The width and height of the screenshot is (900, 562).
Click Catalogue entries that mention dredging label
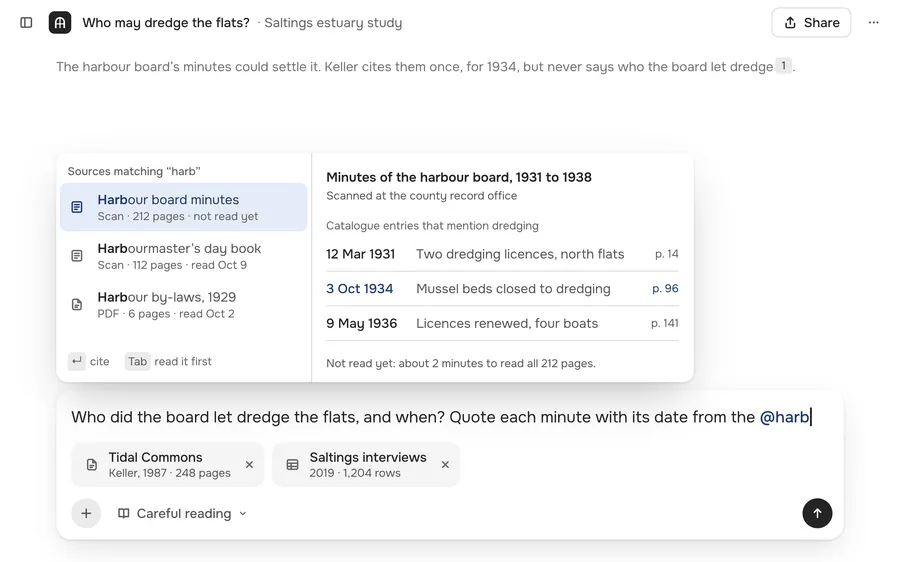tap(432, 226)
